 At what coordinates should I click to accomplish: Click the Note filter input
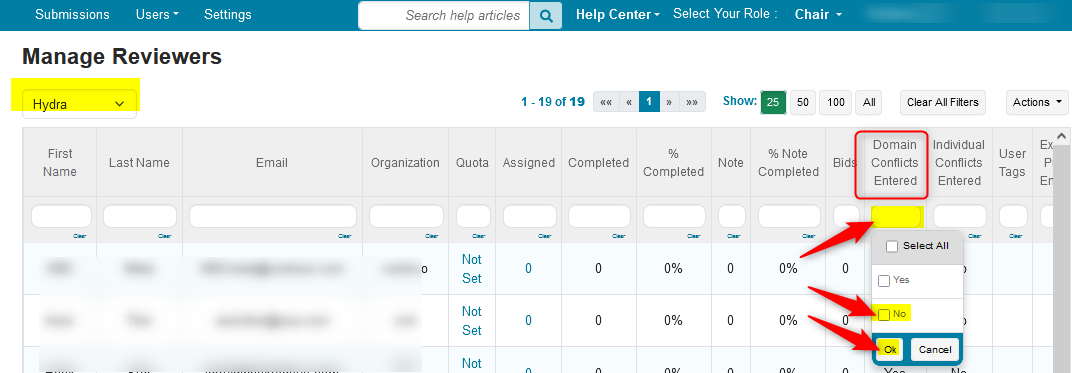[x=732, y=217]
